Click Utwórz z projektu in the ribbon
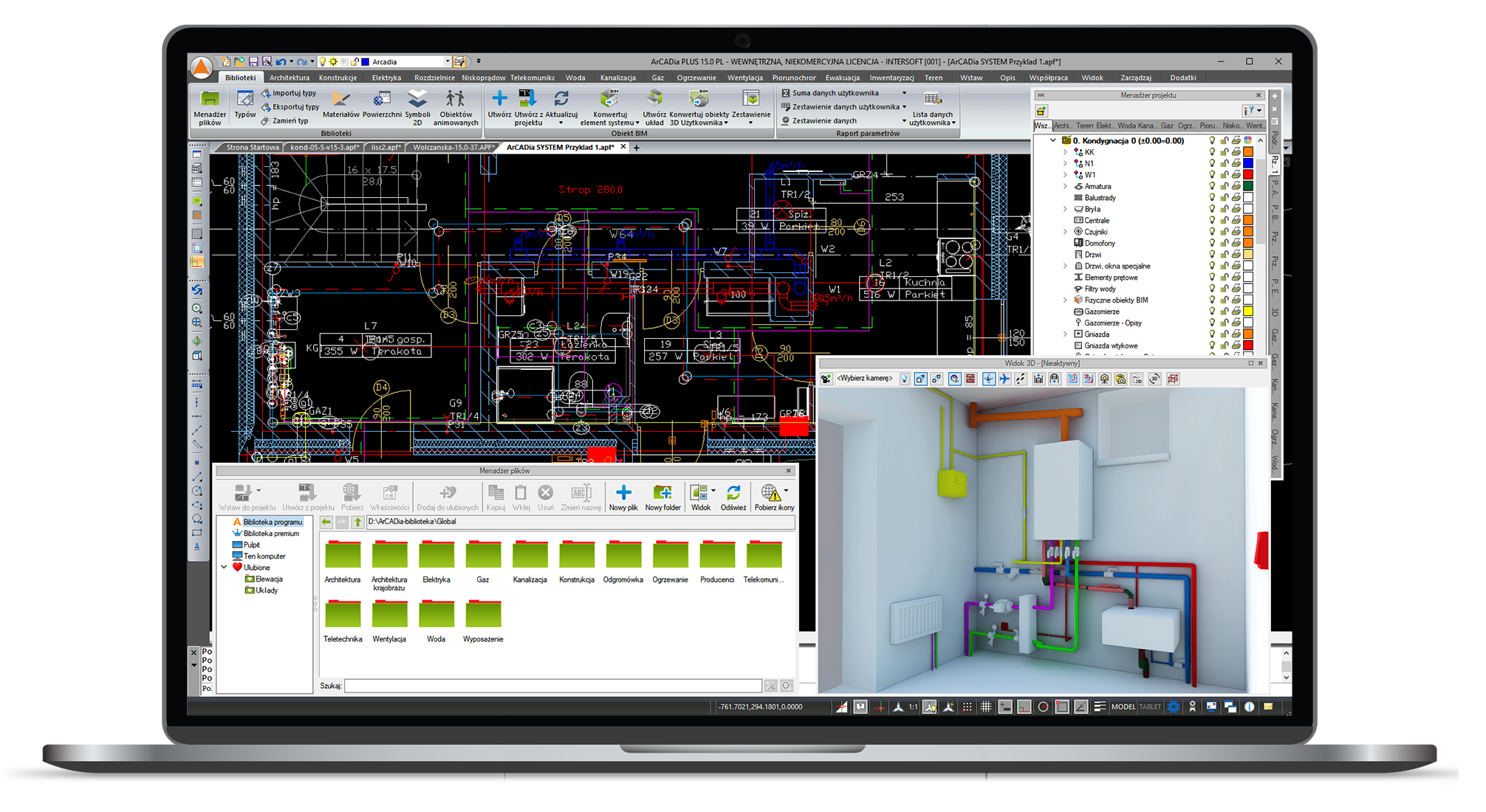 [x=528, y=108]
